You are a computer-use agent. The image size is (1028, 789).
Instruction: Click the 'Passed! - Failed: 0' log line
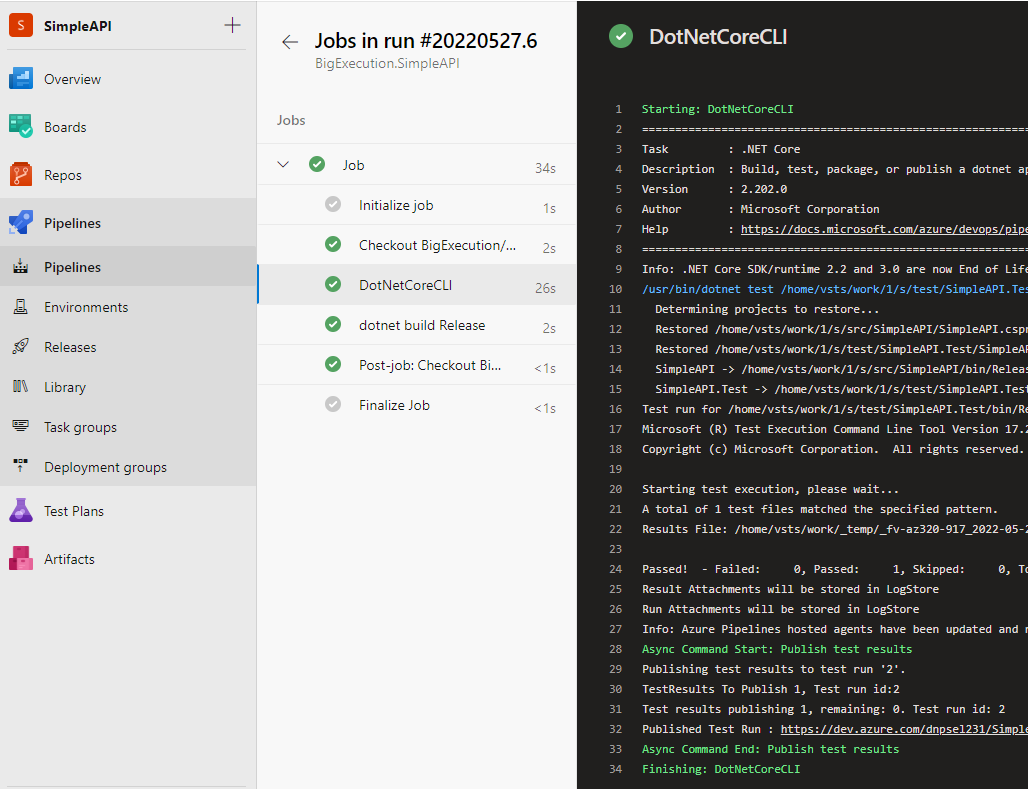(835, 569)
